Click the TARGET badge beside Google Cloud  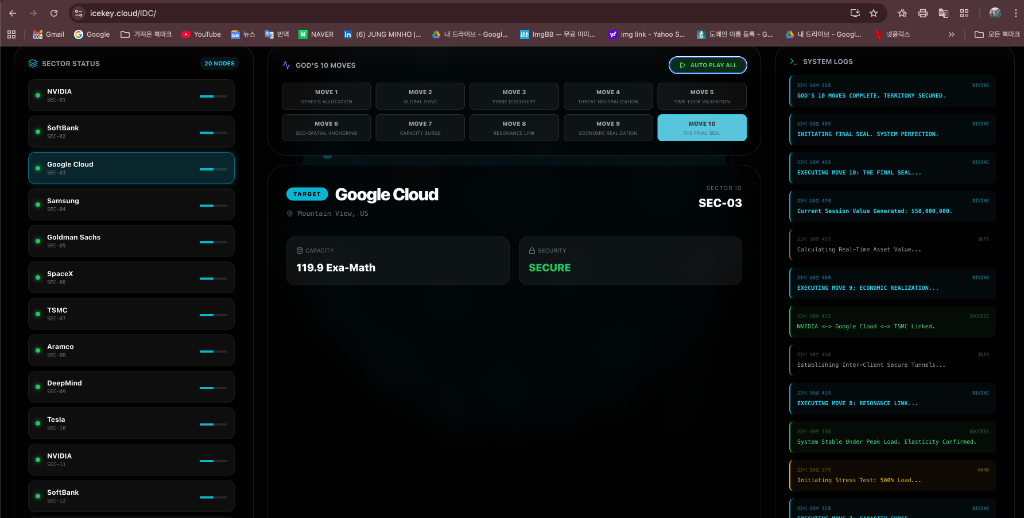click(x=307, y=194)
